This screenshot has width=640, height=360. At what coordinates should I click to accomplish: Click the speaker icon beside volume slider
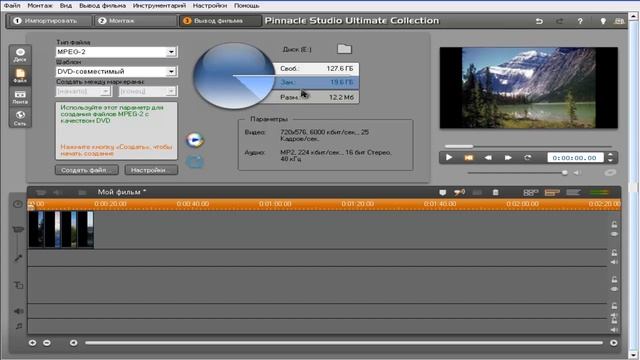[577, 173]
